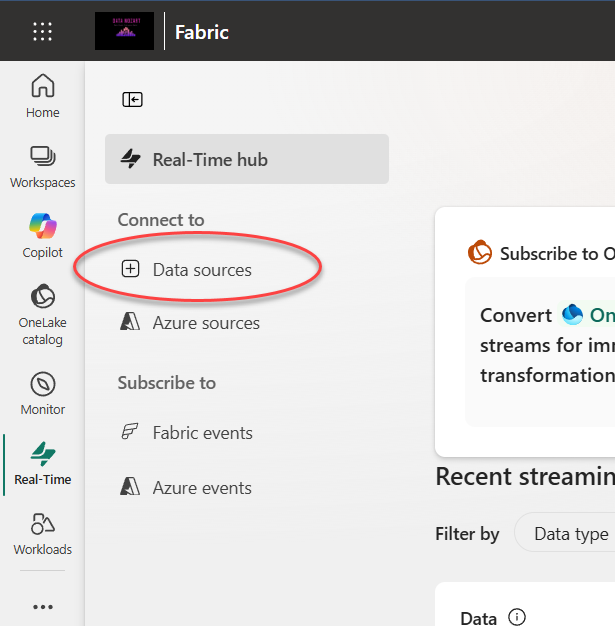615x626 pixels.
Task: Open the Monitor hub icon
Action: 42,394
